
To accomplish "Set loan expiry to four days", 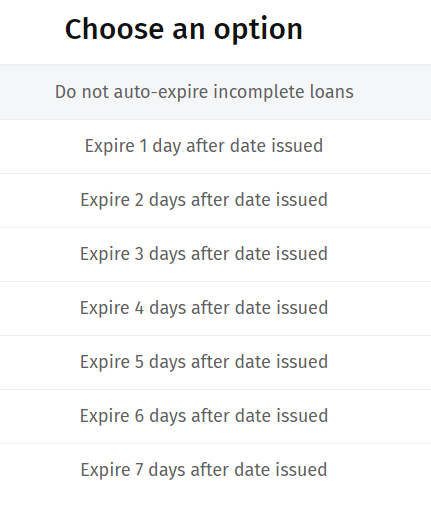I will pos(215,308).
